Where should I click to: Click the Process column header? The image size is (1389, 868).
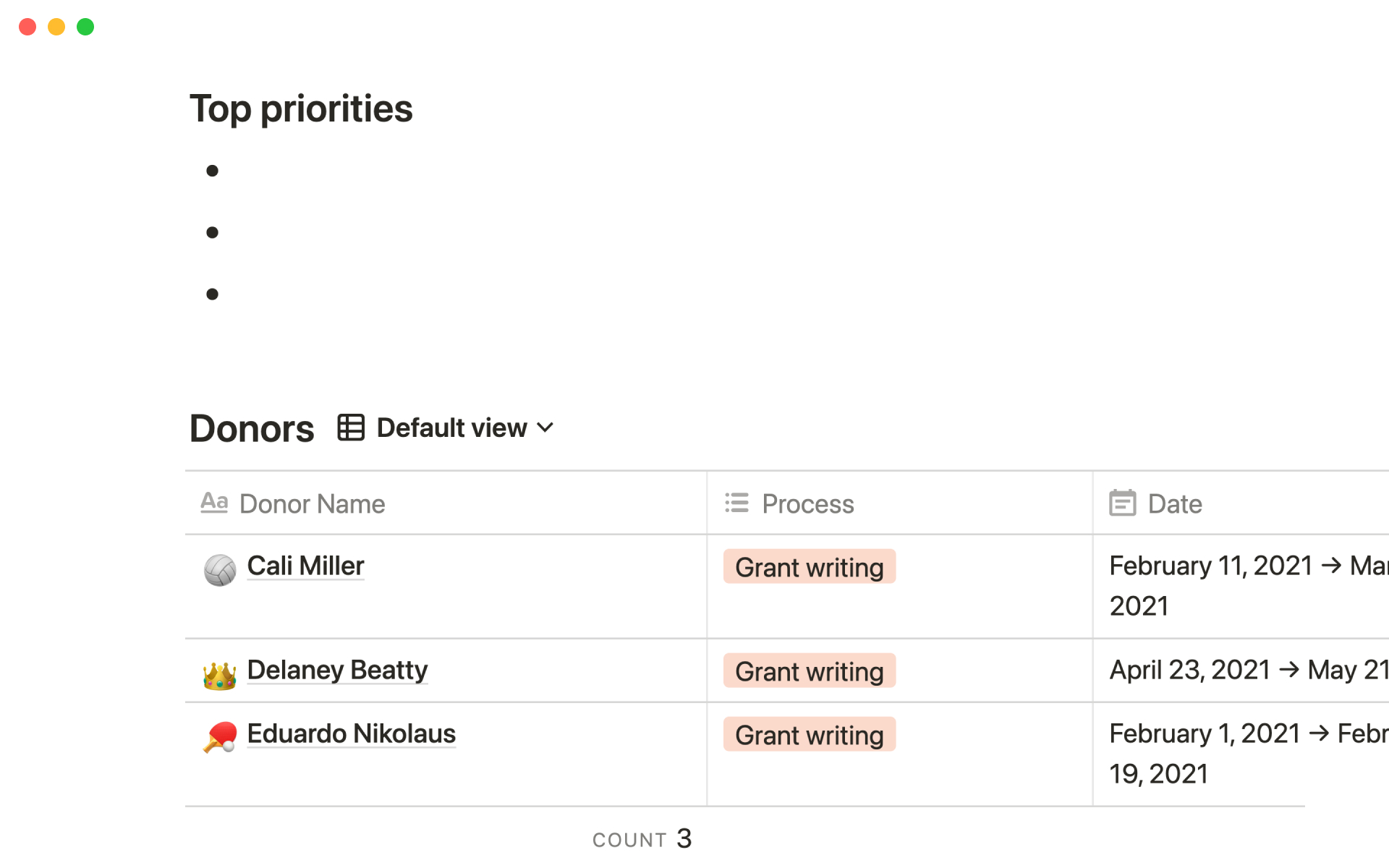pyautogui.click(x=807, y=504)
